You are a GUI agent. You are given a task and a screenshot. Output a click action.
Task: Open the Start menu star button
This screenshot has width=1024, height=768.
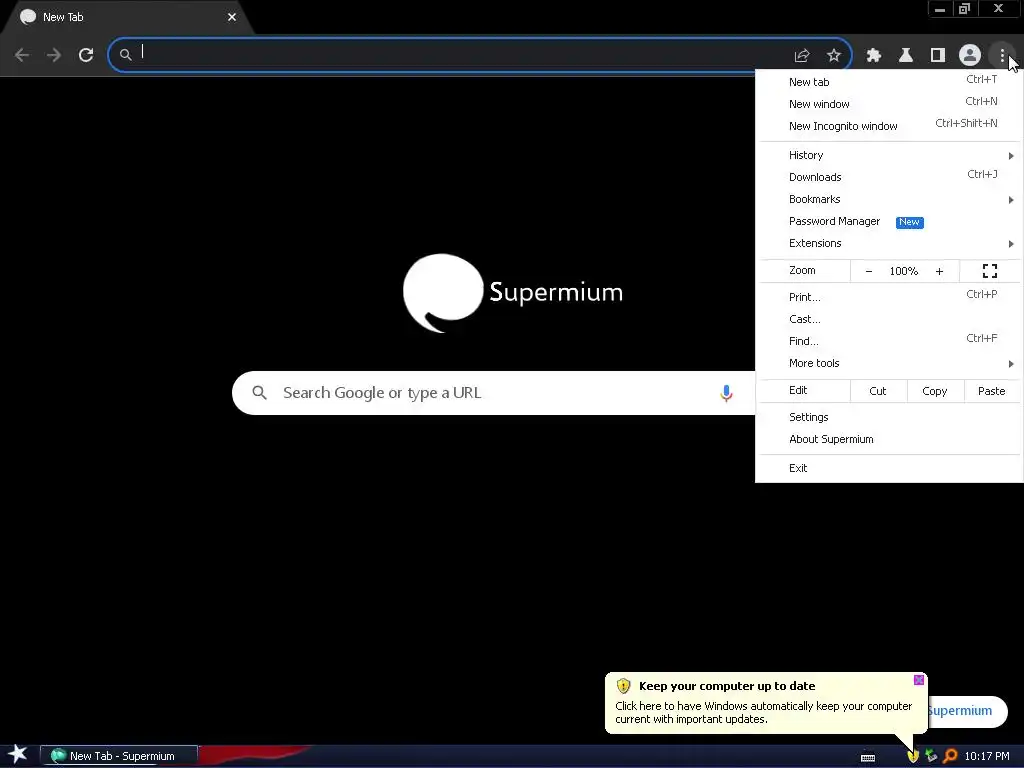pos(17,754)
